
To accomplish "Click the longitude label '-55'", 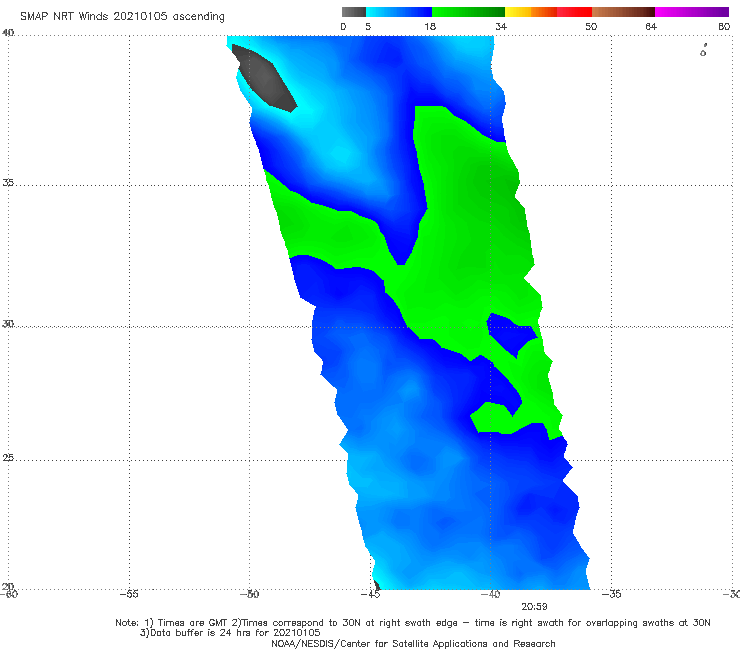I will click(x=129, y=594).
